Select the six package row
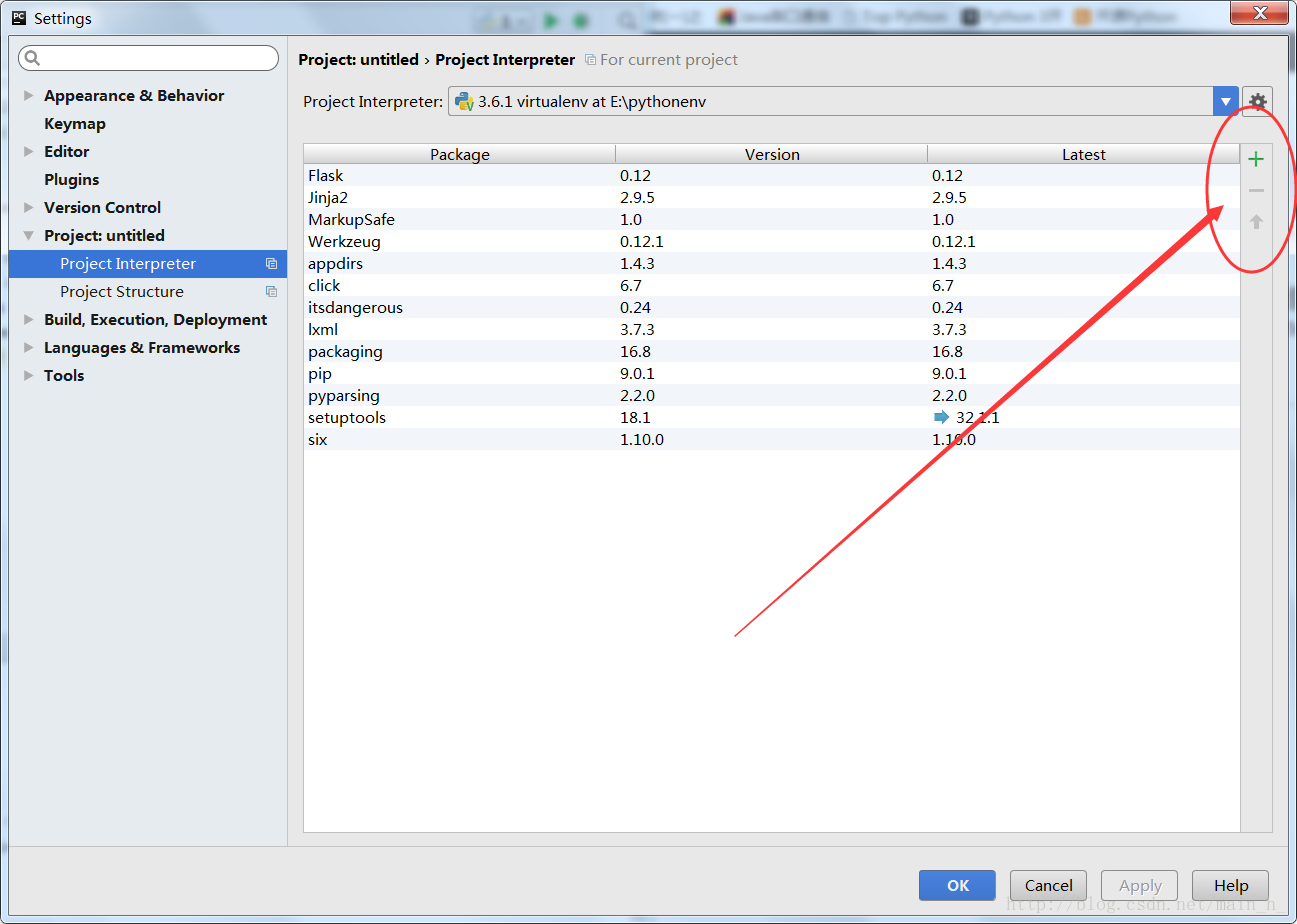 click(x=772, y=440)
